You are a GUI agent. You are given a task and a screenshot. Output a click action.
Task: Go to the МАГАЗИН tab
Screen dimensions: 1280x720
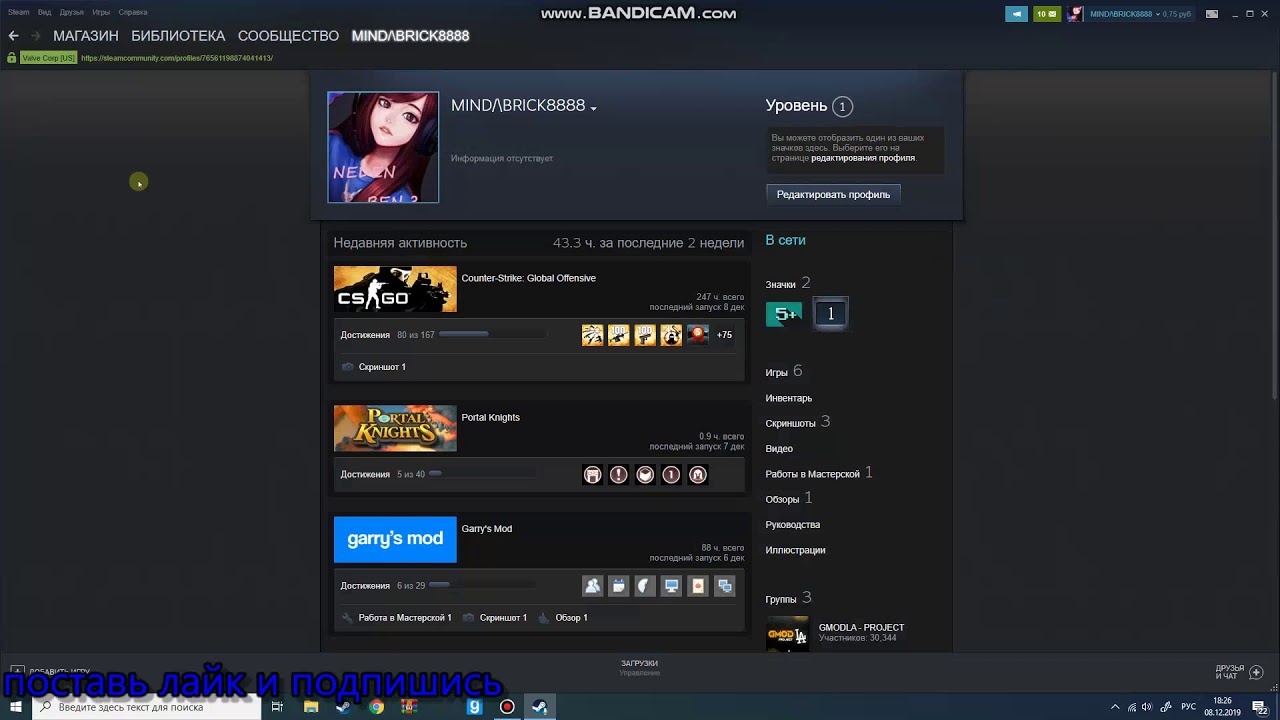(x=86, y=36)
